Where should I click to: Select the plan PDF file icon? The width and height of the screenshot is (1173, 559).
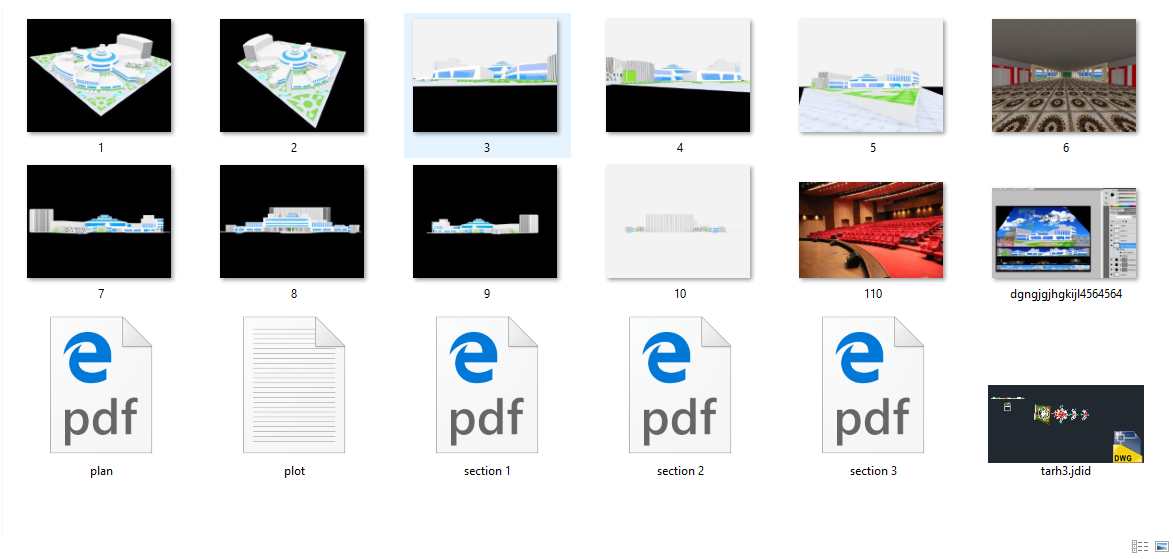coord(100,385)
